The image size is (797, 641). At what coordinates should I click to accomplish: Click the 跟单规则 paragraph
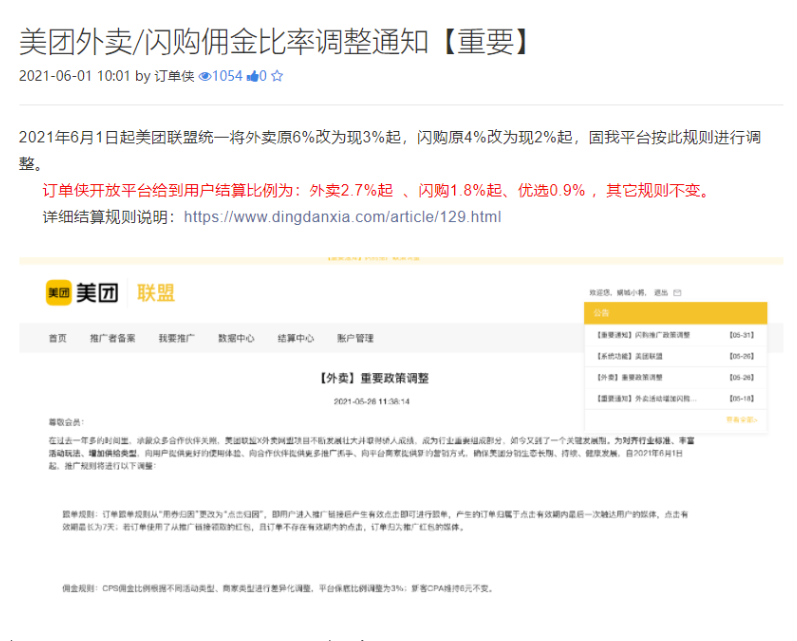(x=375, y=521)
